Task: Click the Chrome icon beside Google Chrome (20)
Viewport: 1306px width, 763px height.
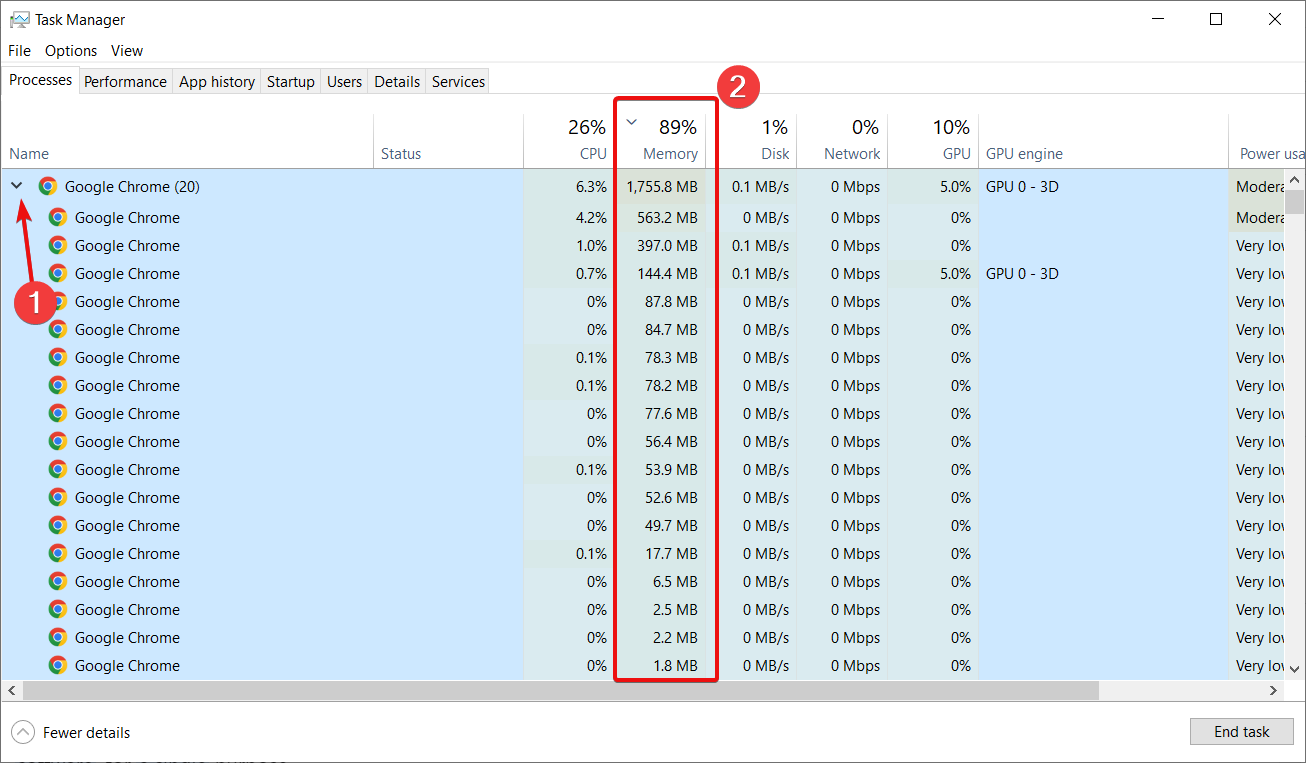Action: coord(47,186)
